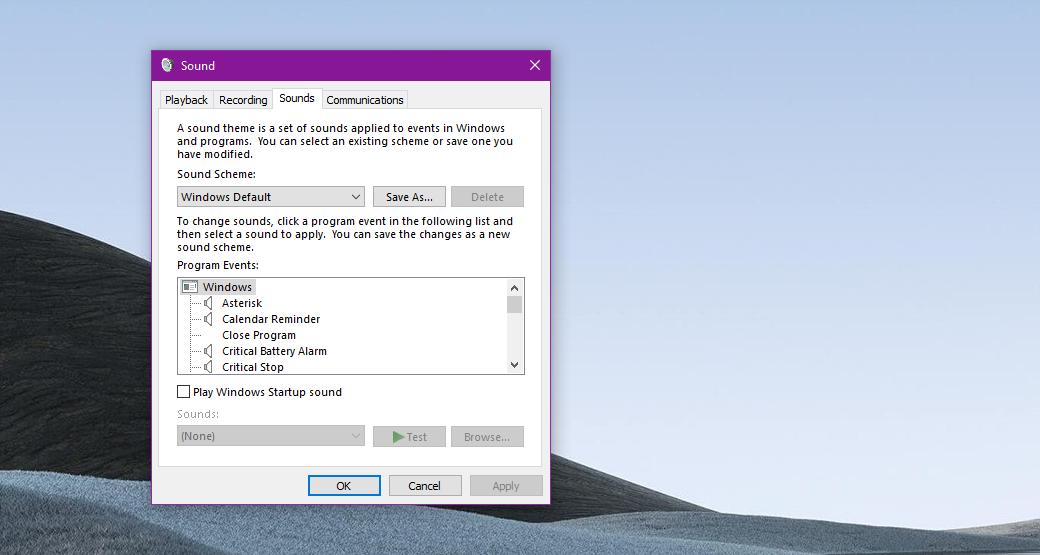Click the speaker icon beside Critical Stop
Viewport: 1040px width, 555px height.
tap(208, 367)
